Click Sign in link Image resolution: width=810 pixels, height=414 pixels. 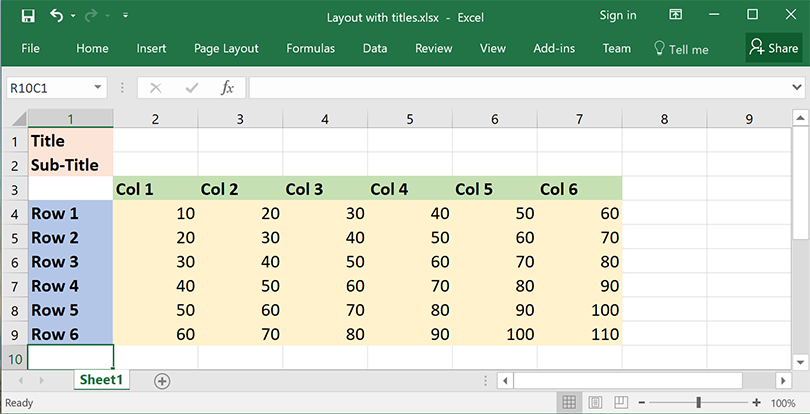coord(618,16)
